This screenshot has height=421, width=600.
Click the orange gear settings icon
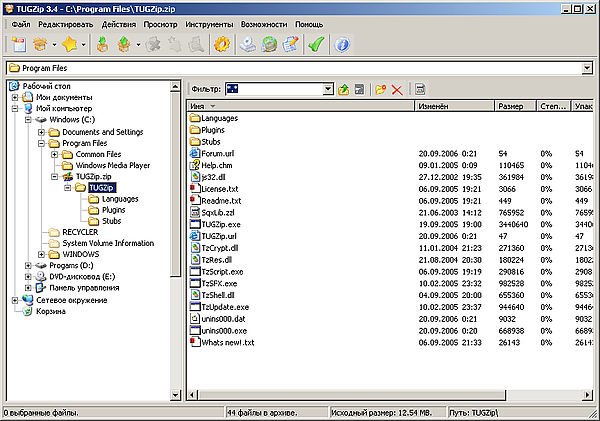click(223, 45)
